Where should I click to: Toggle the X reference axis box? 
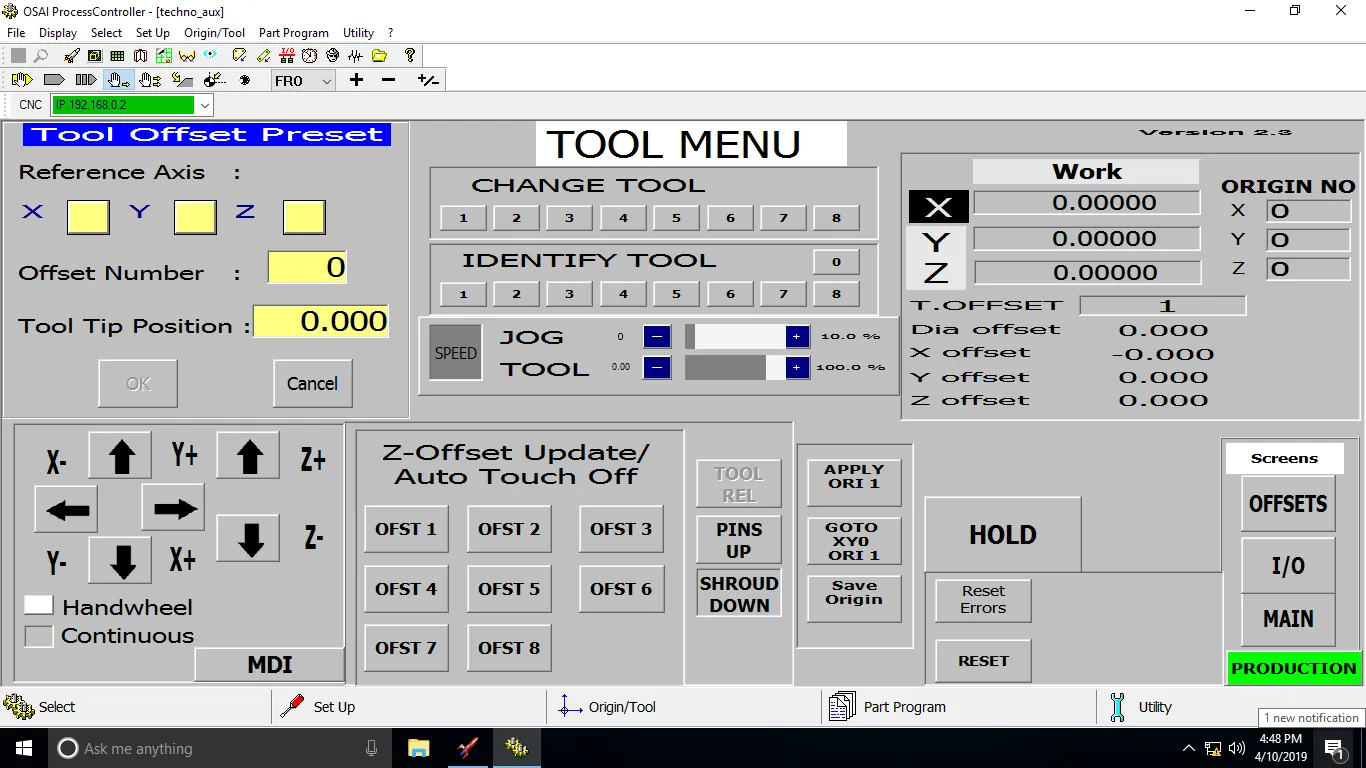click(88, 217)
